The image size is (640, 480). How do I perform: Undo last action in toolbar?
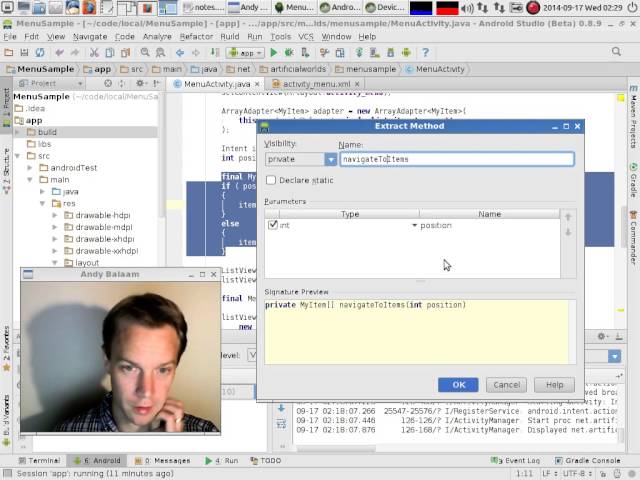[60, 53]
